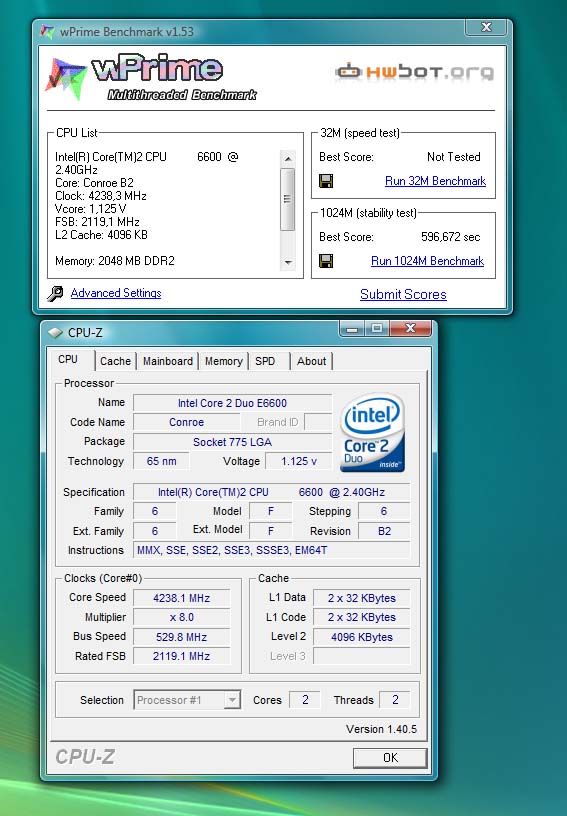The image size is (567, 816).
Task: Click the Instructions field MMX, SSE list
Action: [272, 550]
